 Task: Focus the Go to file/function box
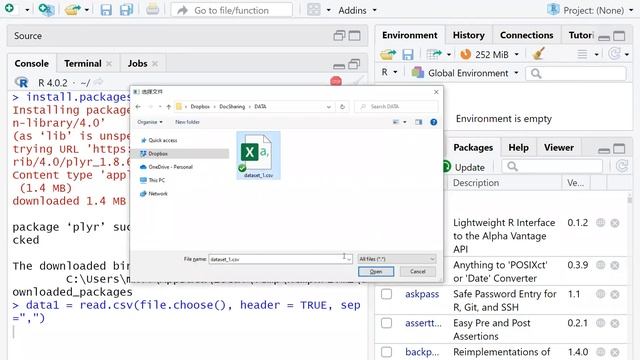(231, 10)
